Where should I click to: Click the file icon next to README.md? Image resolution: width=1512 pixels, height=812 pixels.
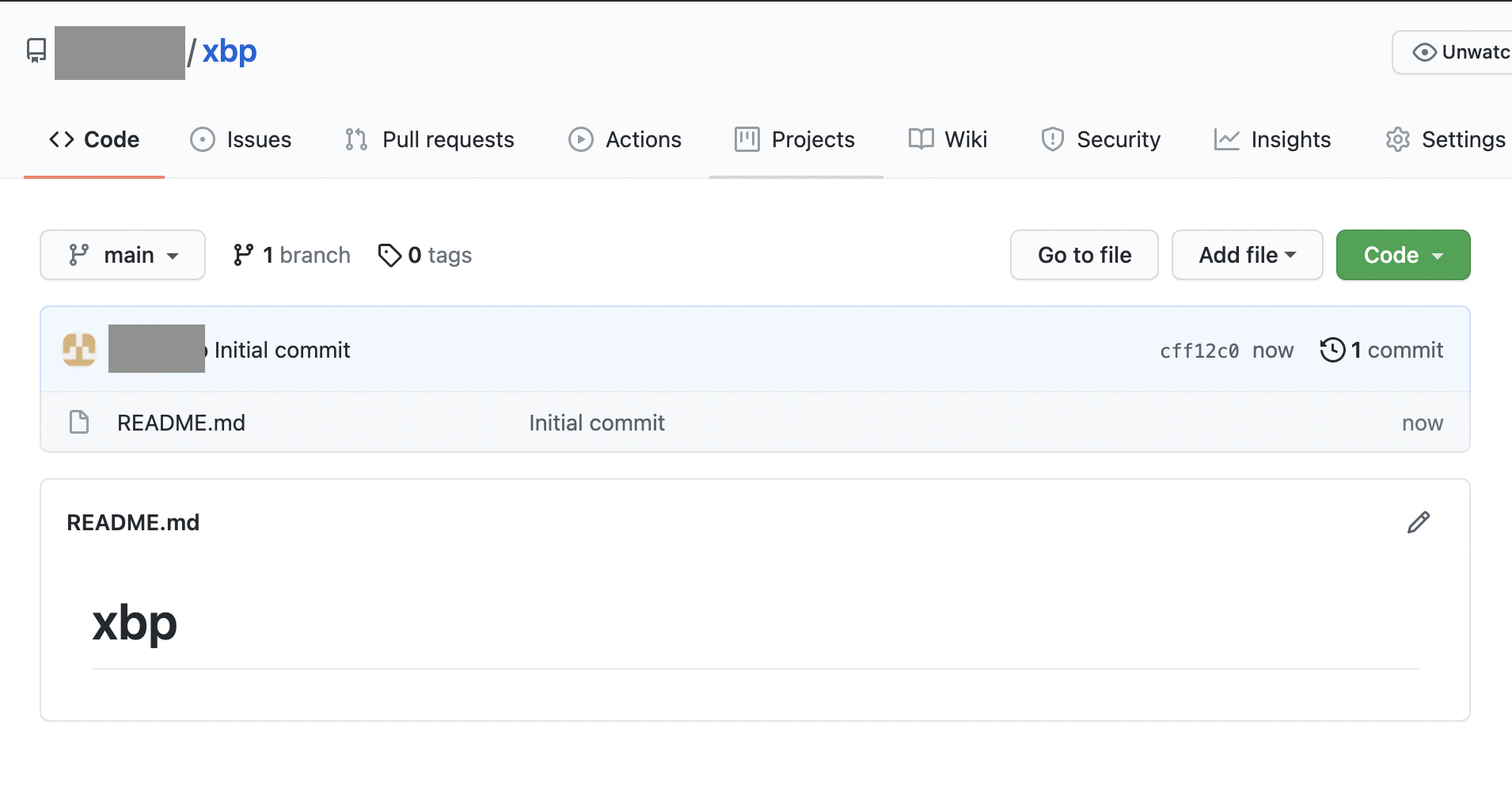pos(79,422)
